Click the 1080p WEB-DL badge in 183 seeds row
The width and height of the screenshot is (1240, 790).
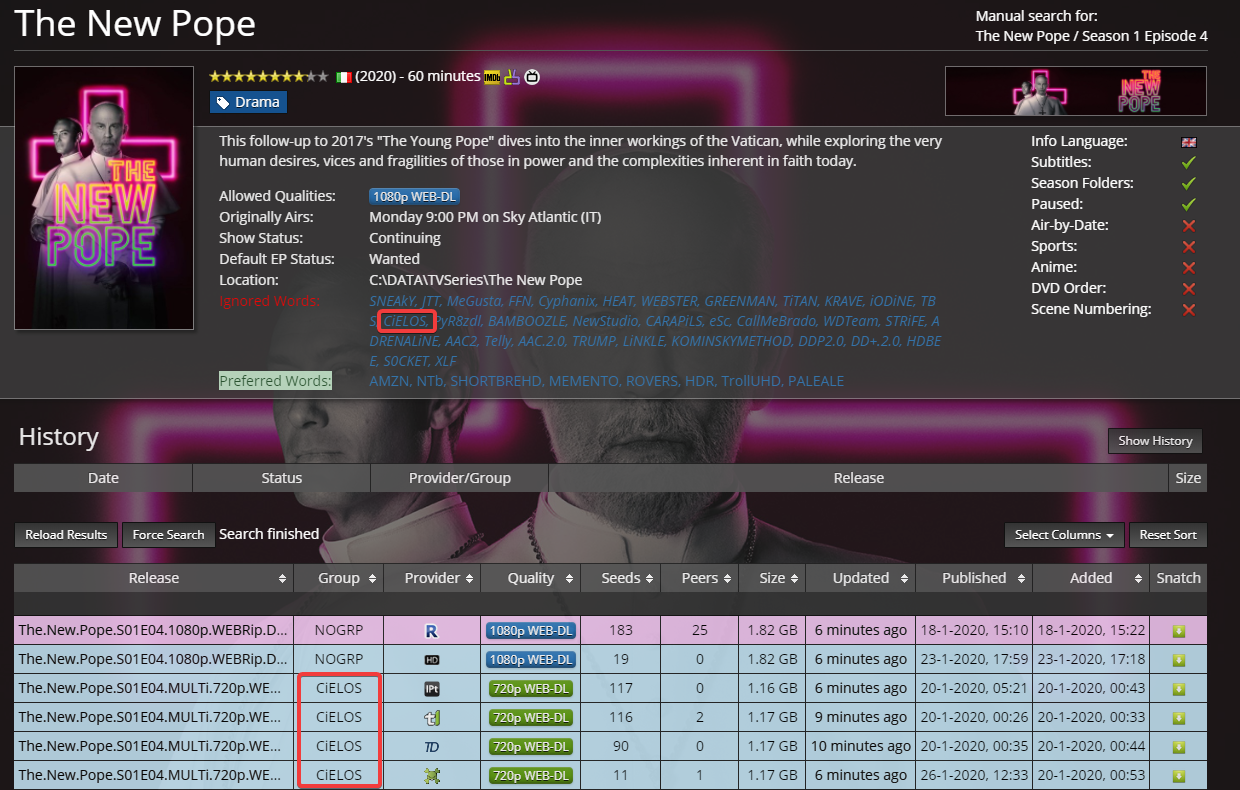531,631
